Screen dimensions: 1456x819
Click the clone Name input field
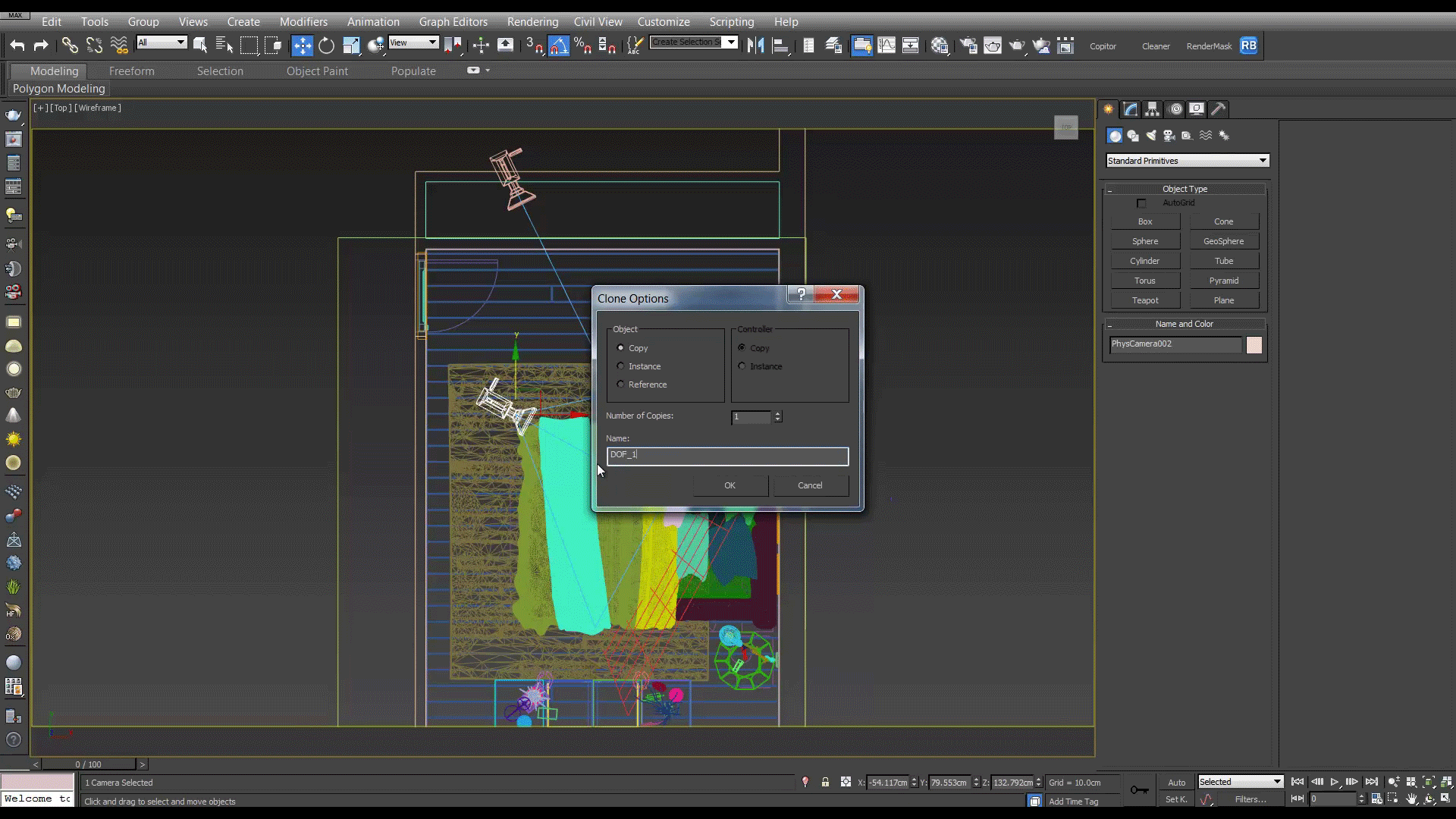tap(727, 456)
